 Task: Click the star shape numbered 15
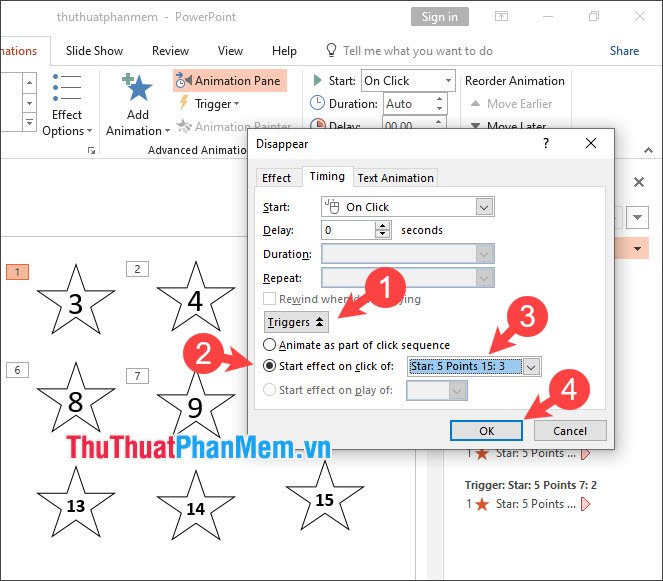pos(324,498)
